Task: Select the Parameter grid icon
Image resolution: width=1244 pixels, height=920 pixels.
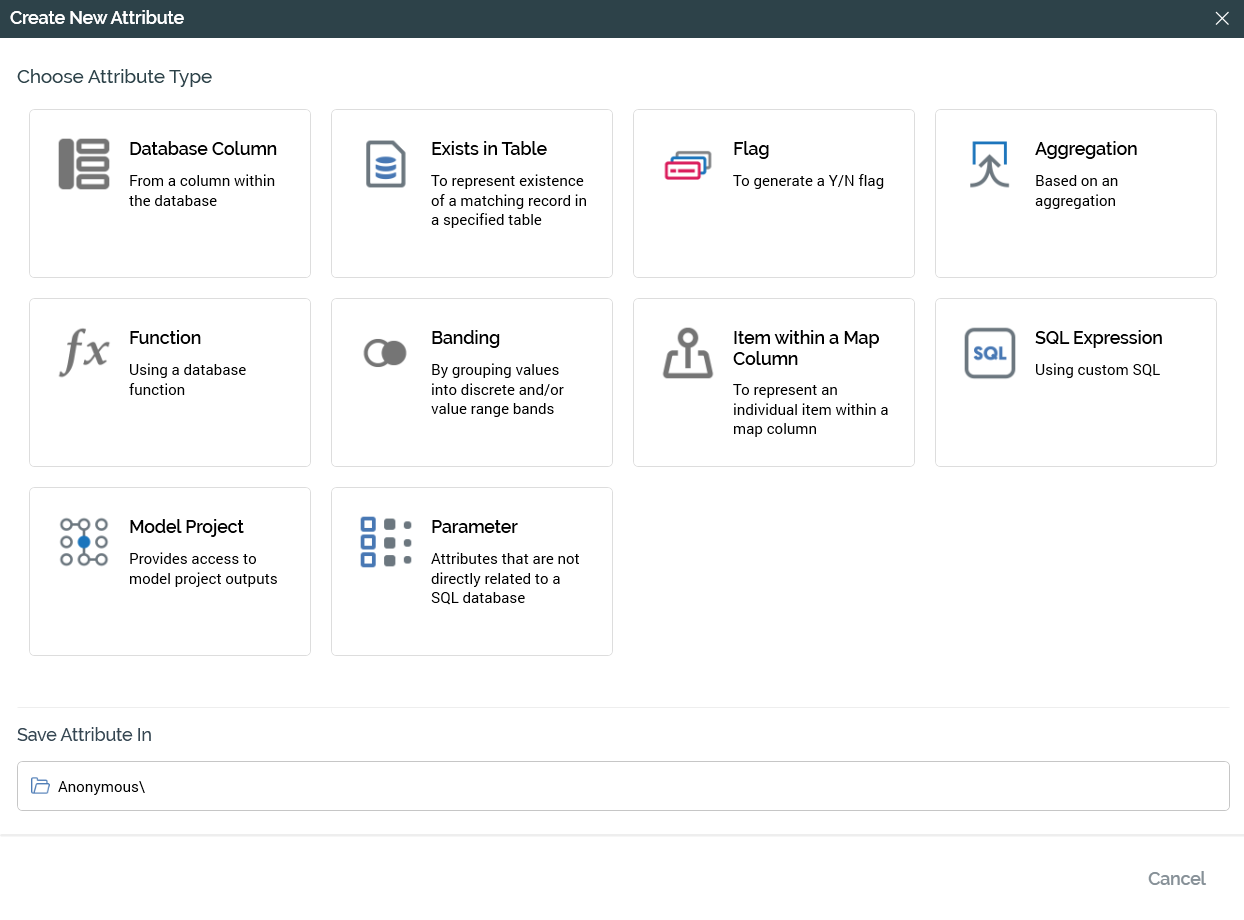Action: pos(386,542)
